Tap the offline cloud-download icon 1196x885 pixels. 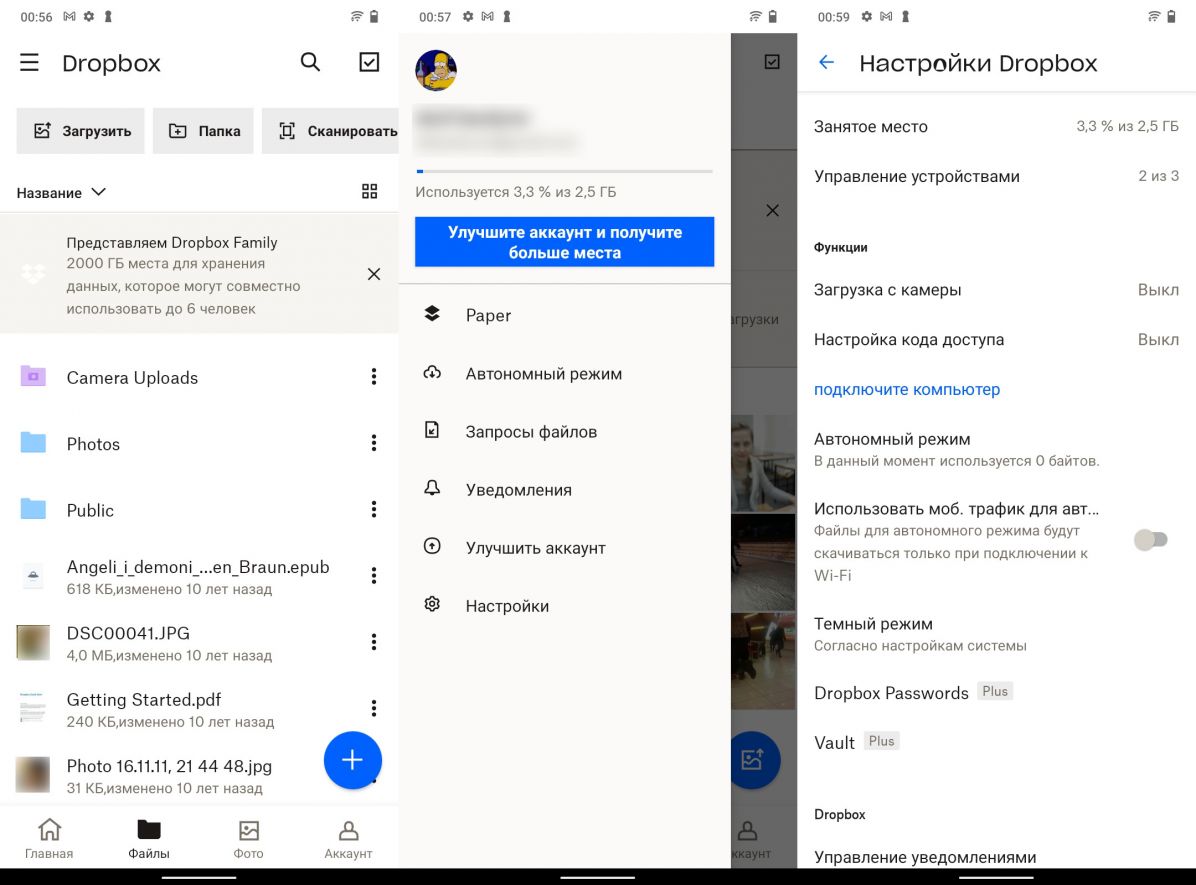432,372
